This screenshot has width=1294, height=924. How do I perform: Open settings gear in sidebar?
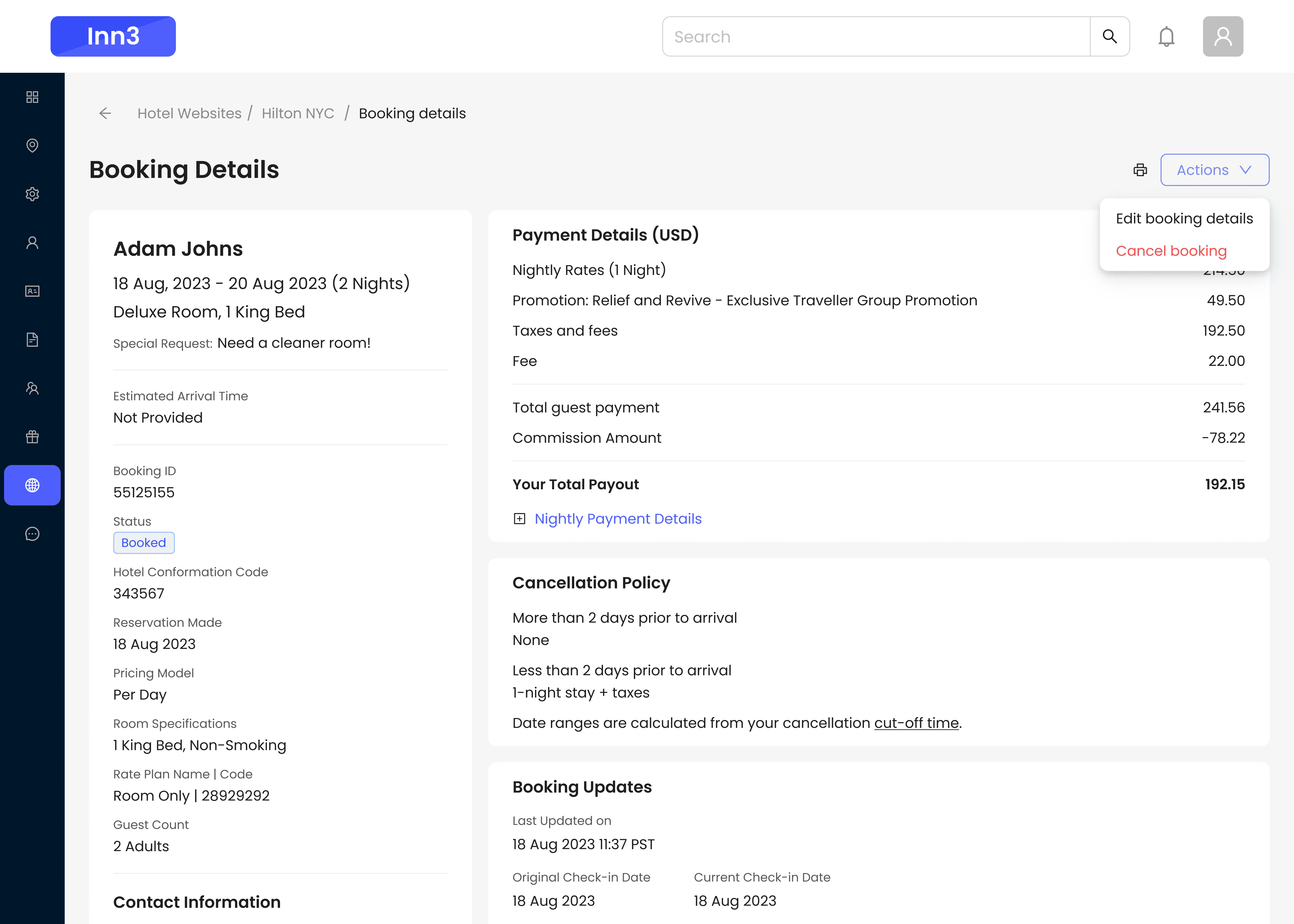[32, 194]
